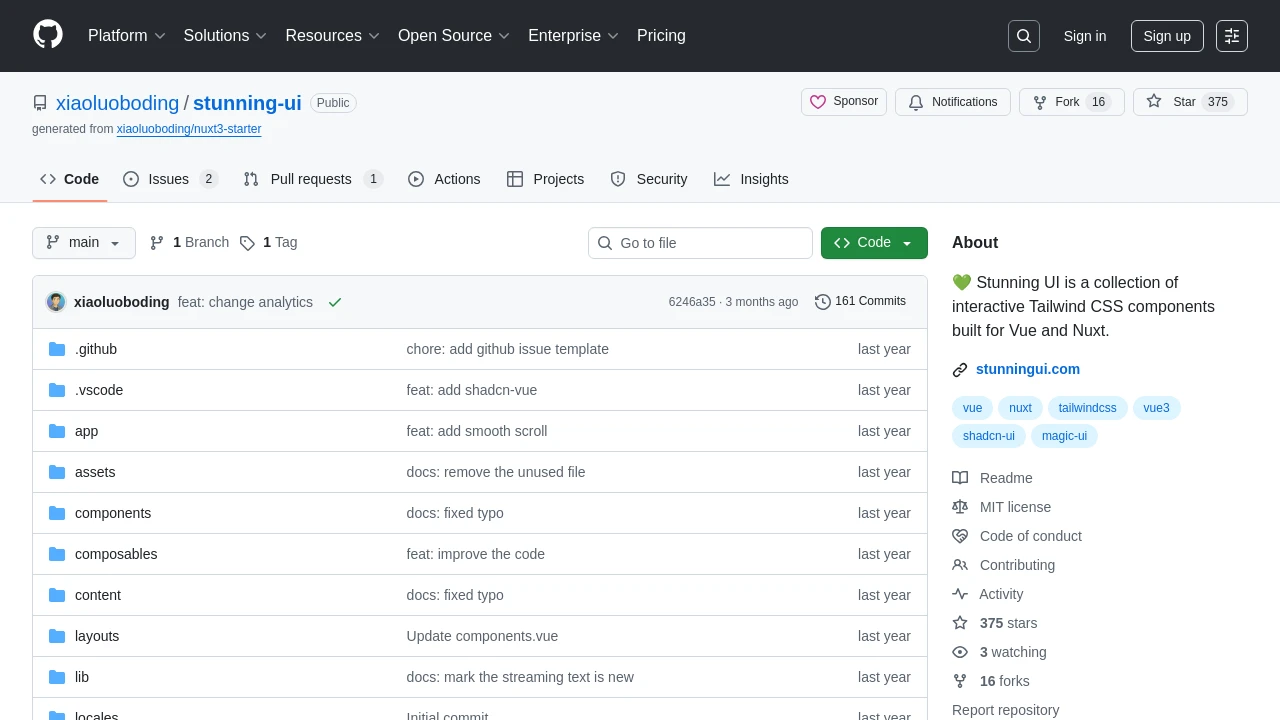Click the Code of conduct icon

(x=960, y=536)
